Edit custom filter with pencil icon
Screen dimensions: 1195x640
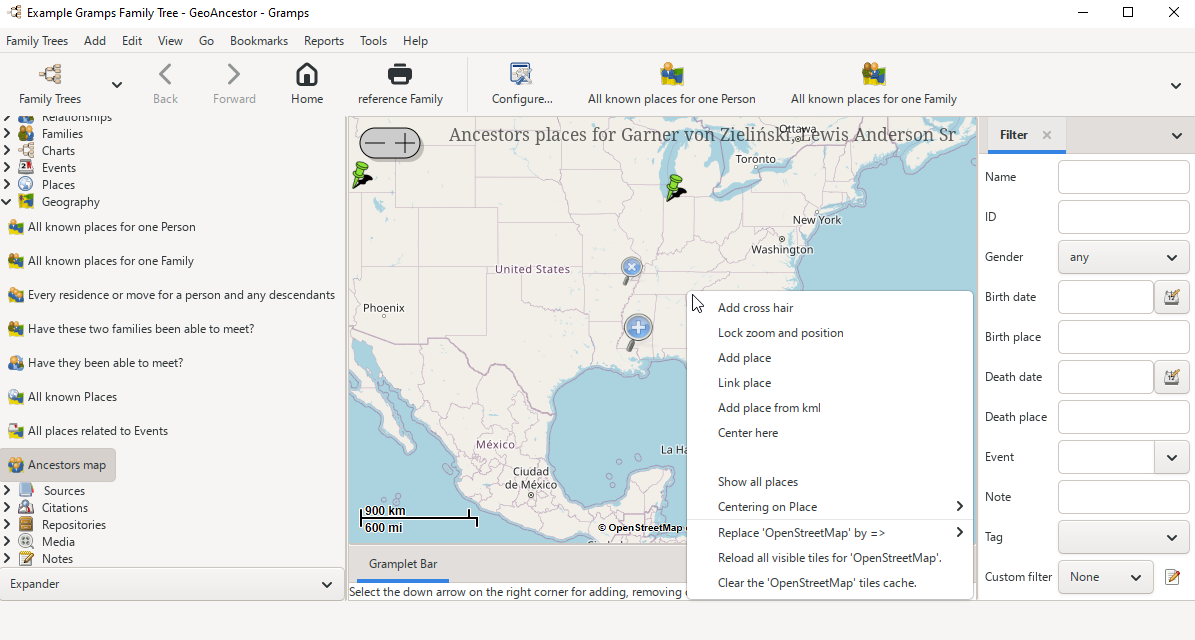(1172, 578)
